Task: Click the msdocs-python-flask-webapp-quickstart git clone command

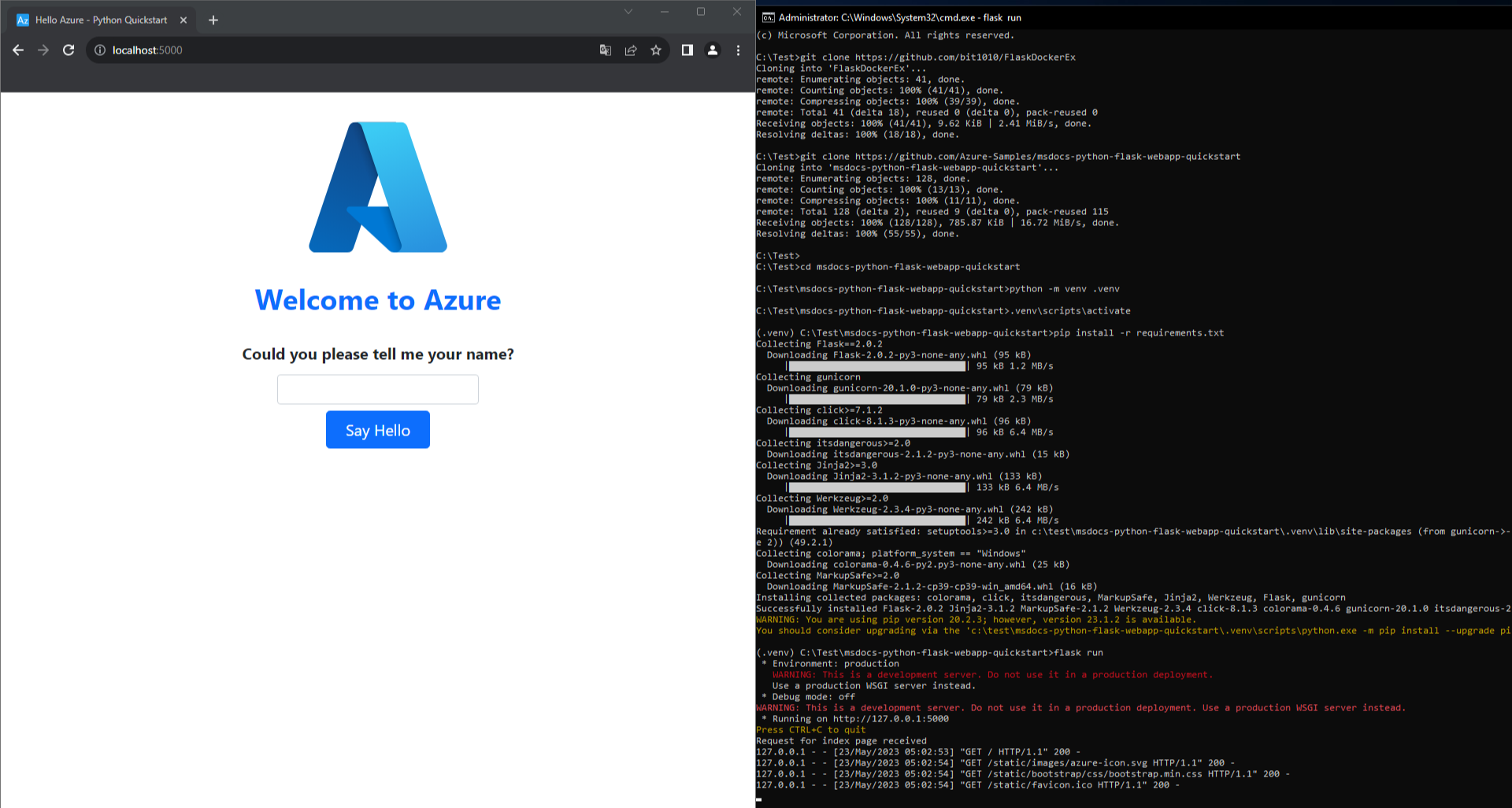Action: coord(999,157)
